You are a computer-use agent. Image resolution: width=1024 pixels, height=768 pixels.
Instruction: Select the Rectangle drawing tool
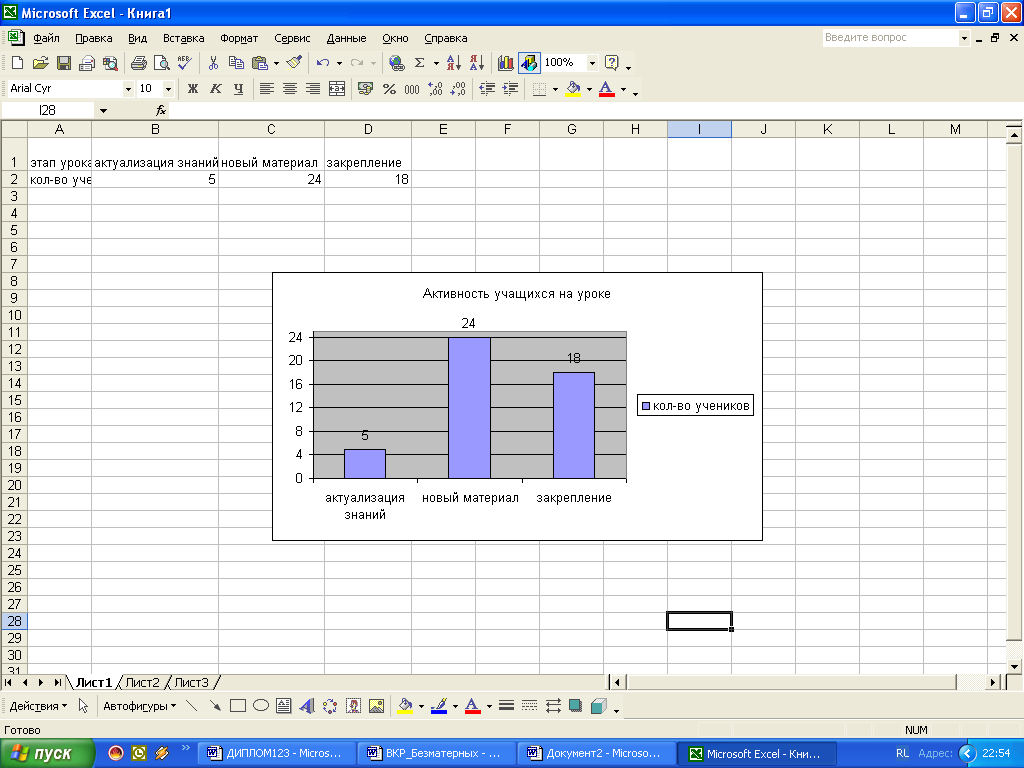tap(238, 706)
